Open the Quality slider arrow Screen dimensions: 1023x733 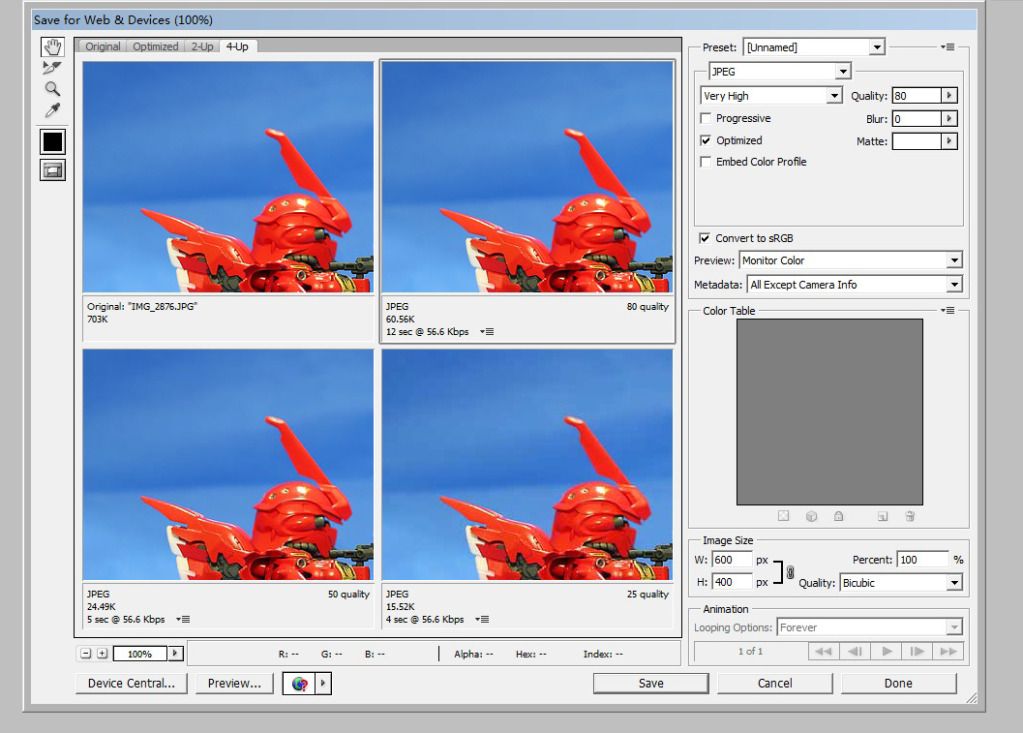pyautogui.click(x=949, y=96)
